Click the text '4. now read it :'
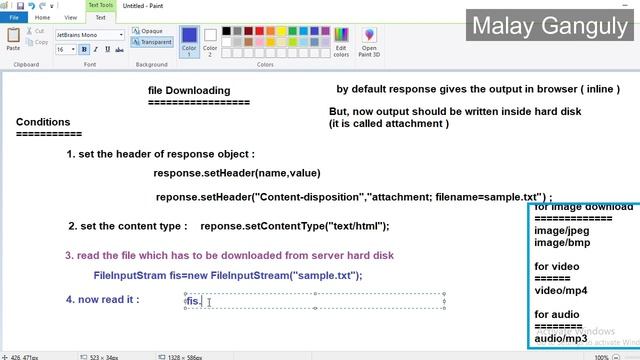Viewport: 640px width, 360px height. tap(102, 299)
